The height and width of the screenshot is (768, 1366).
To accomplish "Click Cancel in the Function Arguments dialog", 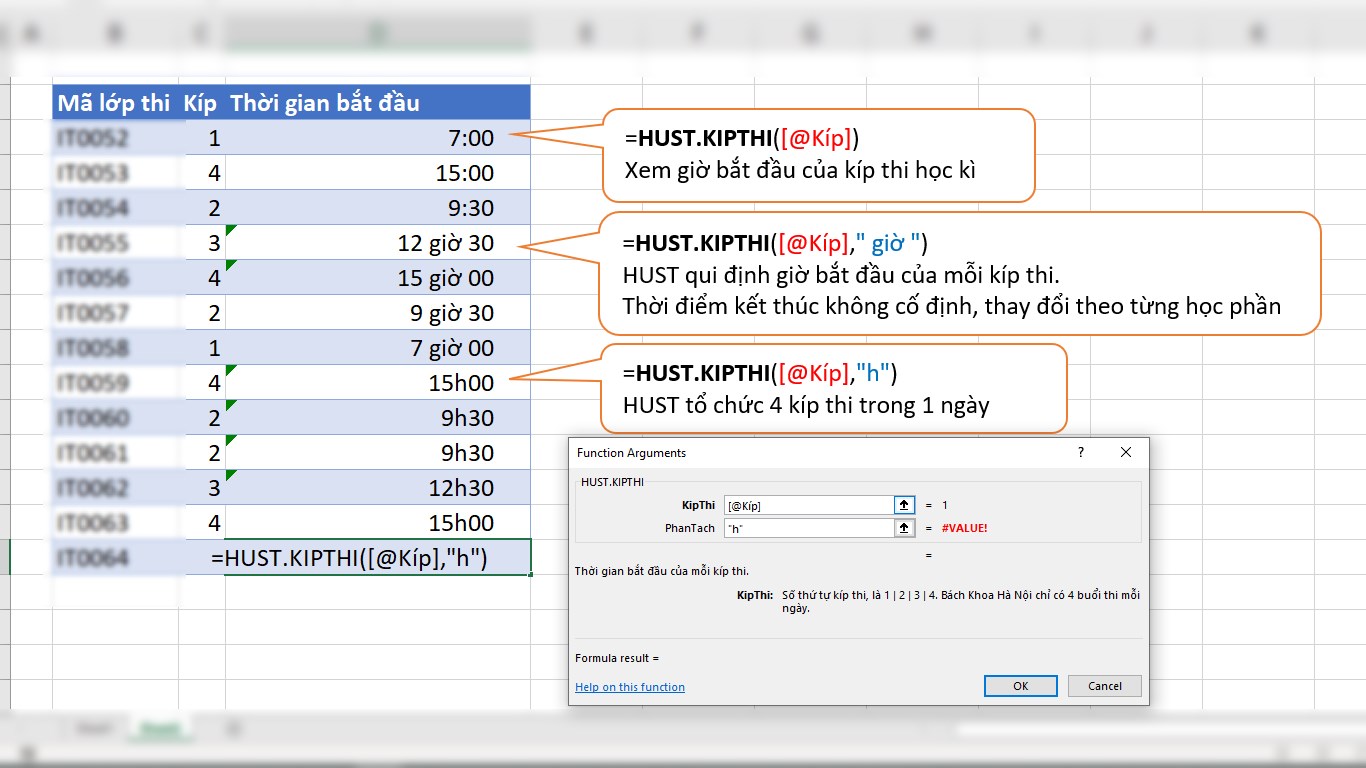I will click(x=1105, y=686).
